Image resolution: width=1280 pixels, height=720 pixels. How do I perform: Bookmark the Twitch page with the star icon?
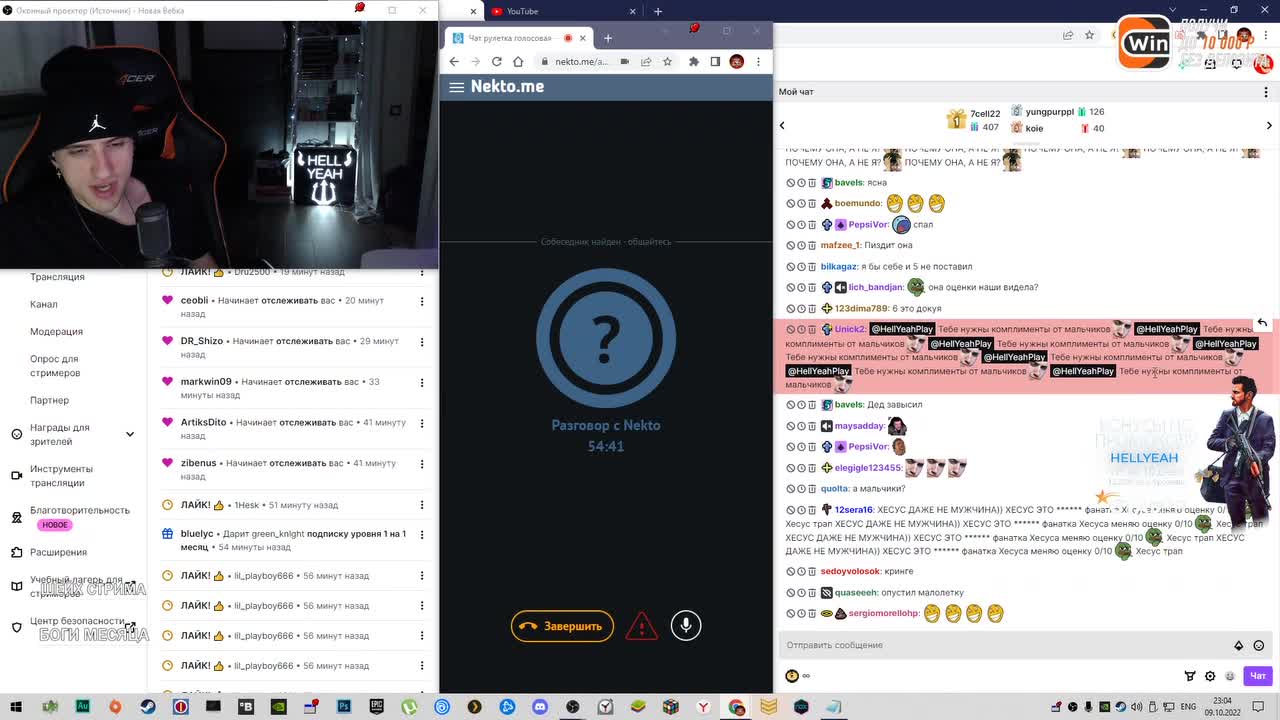click(1089, 35)
